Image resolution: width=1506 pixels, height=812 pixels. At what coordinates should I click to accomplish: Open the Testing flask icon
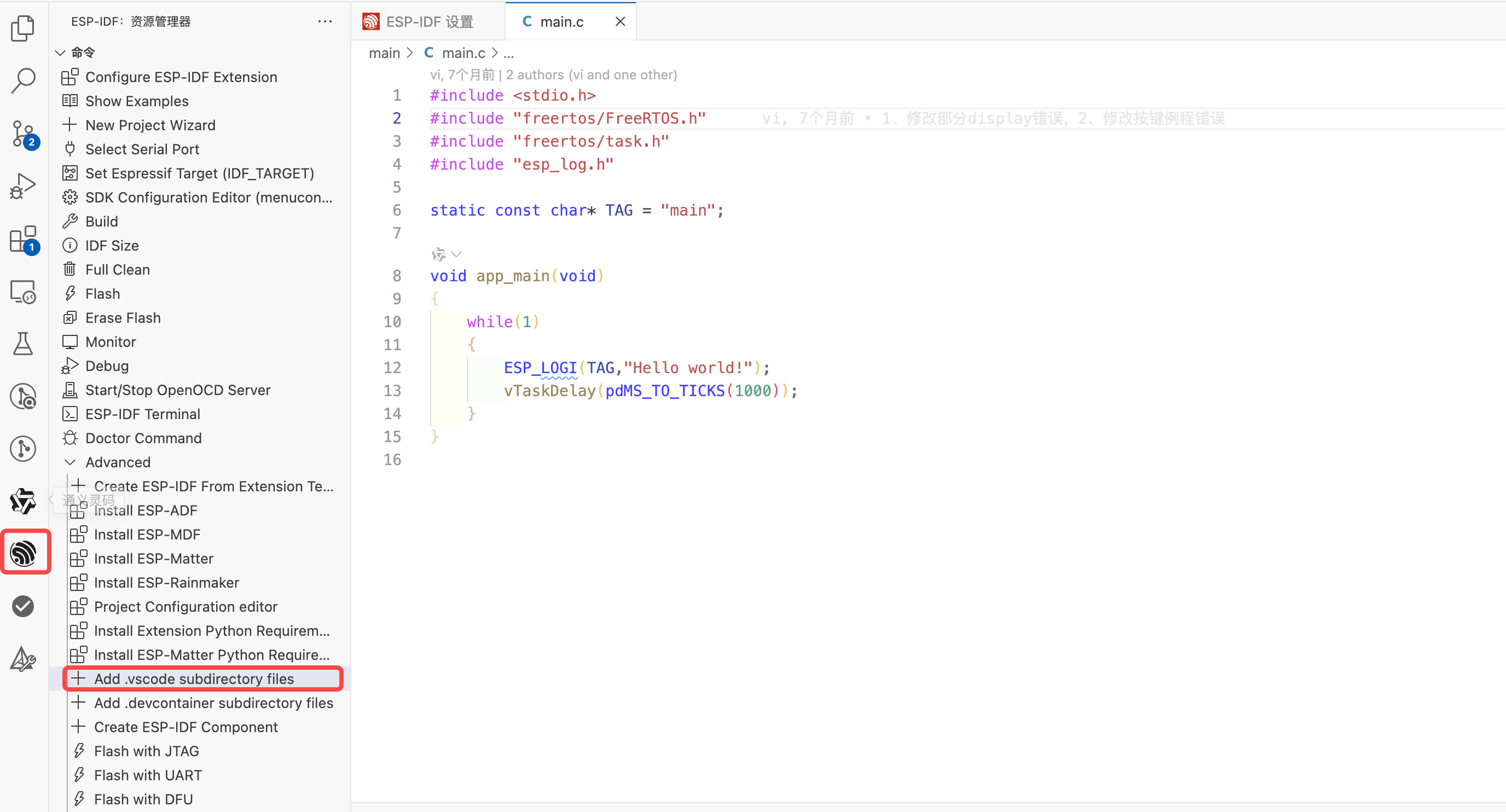pos(23,344)
